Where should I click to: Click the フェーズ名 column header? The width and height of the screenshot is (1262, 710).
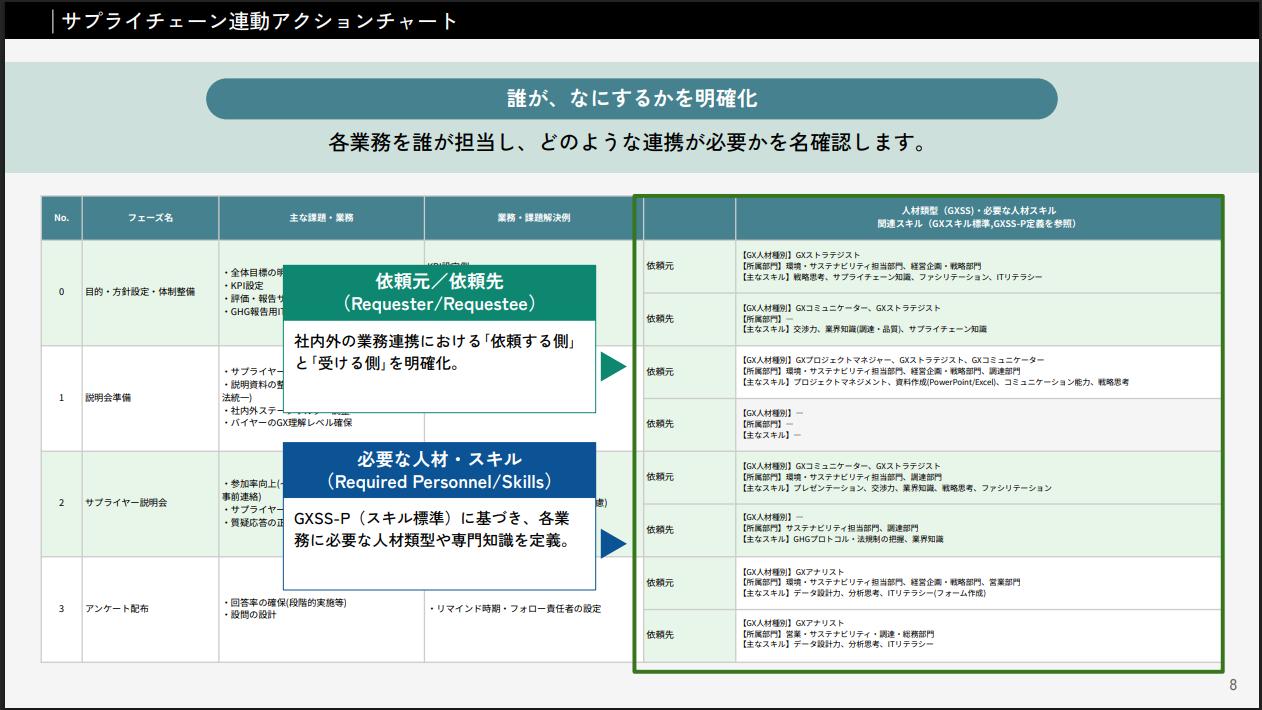click(150, 217)
